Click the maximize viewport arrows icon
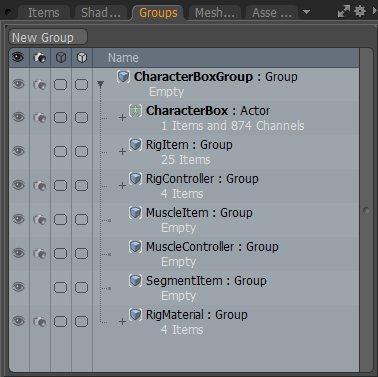The width and height of the screenshot is (378, 377). [344, 12]
